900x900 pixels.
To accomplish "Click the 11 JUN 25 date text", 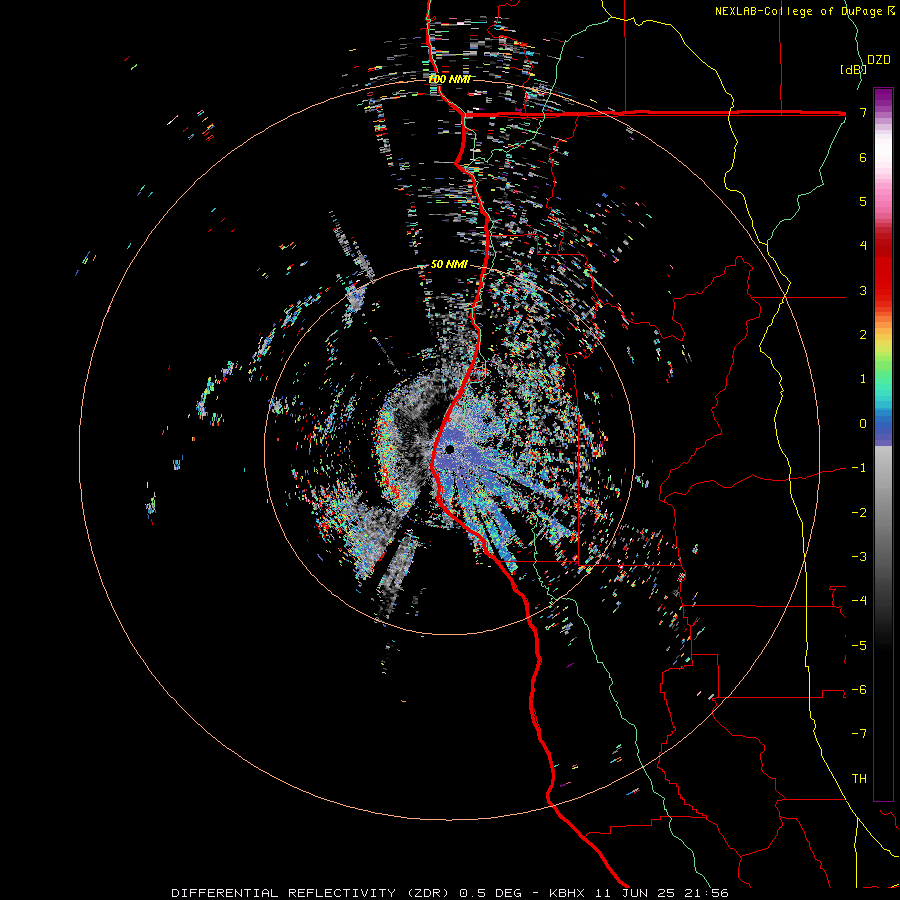I will (x=634, y=893).
